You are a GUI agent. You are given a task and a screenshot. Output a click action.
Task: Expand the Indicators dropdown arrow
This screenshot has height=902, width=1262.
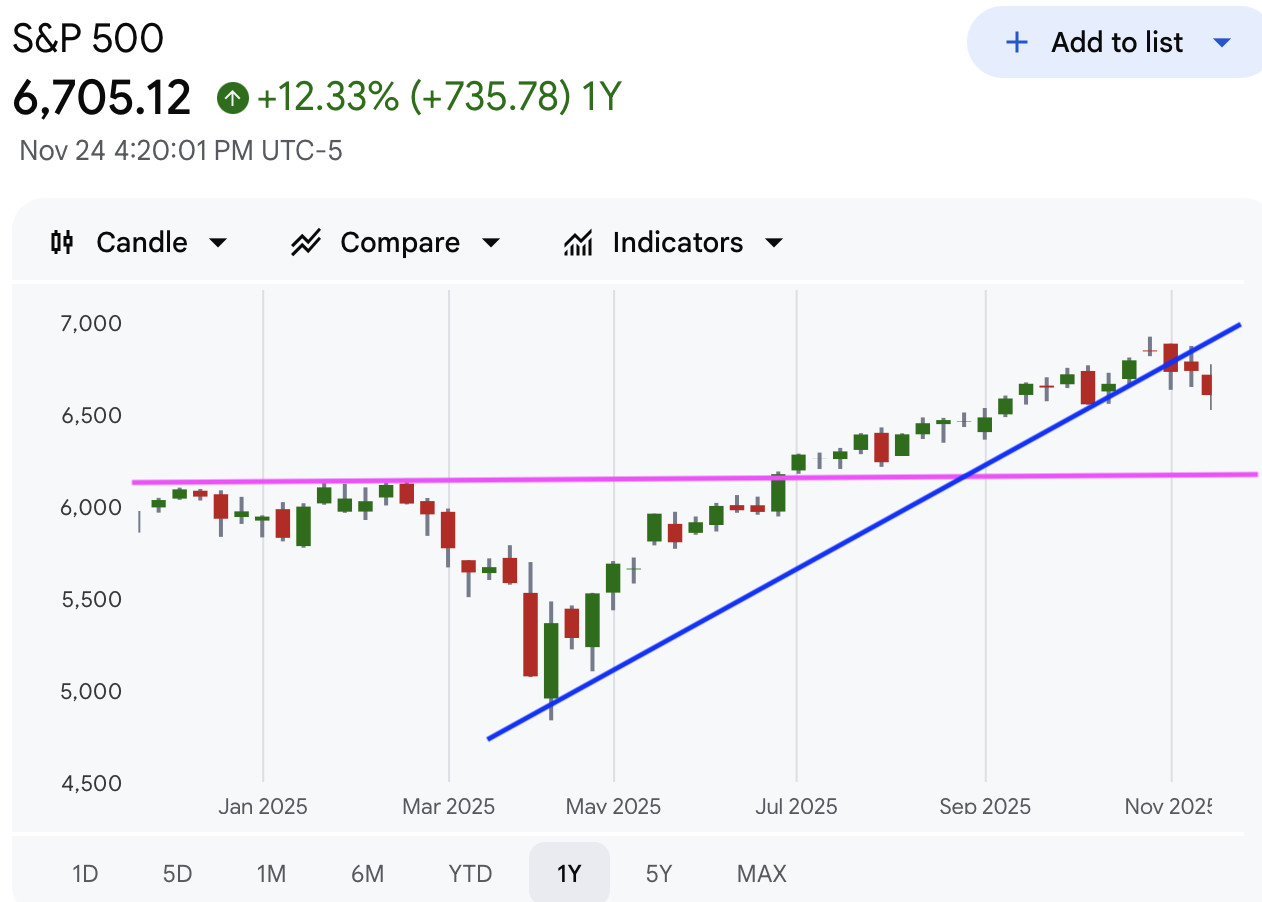[x=773, y=243]
